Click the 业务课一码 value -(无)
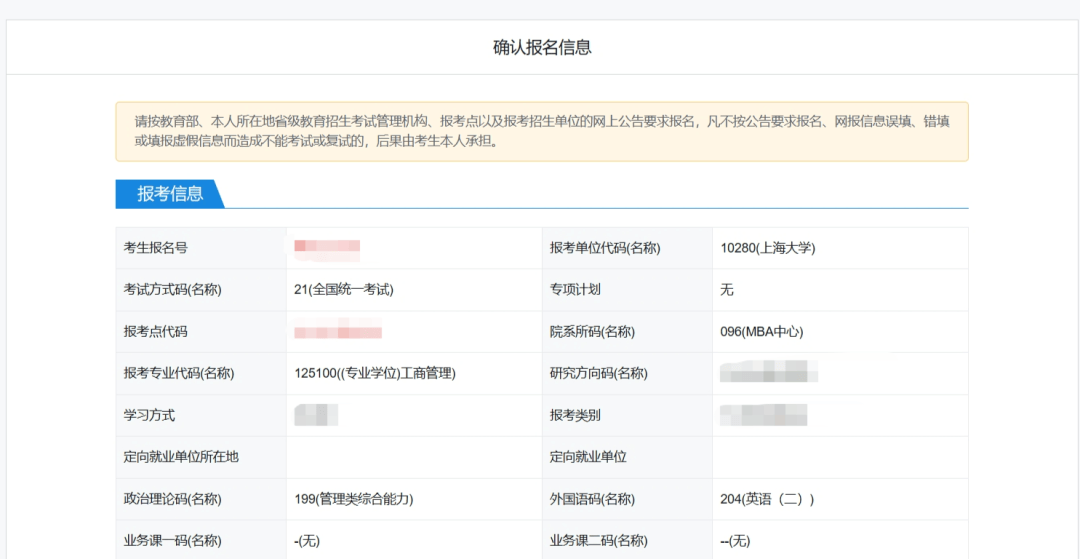Image resolution: width=1080 pixels, height=559 pixels. pyautogui.click(x=307, y=541)
